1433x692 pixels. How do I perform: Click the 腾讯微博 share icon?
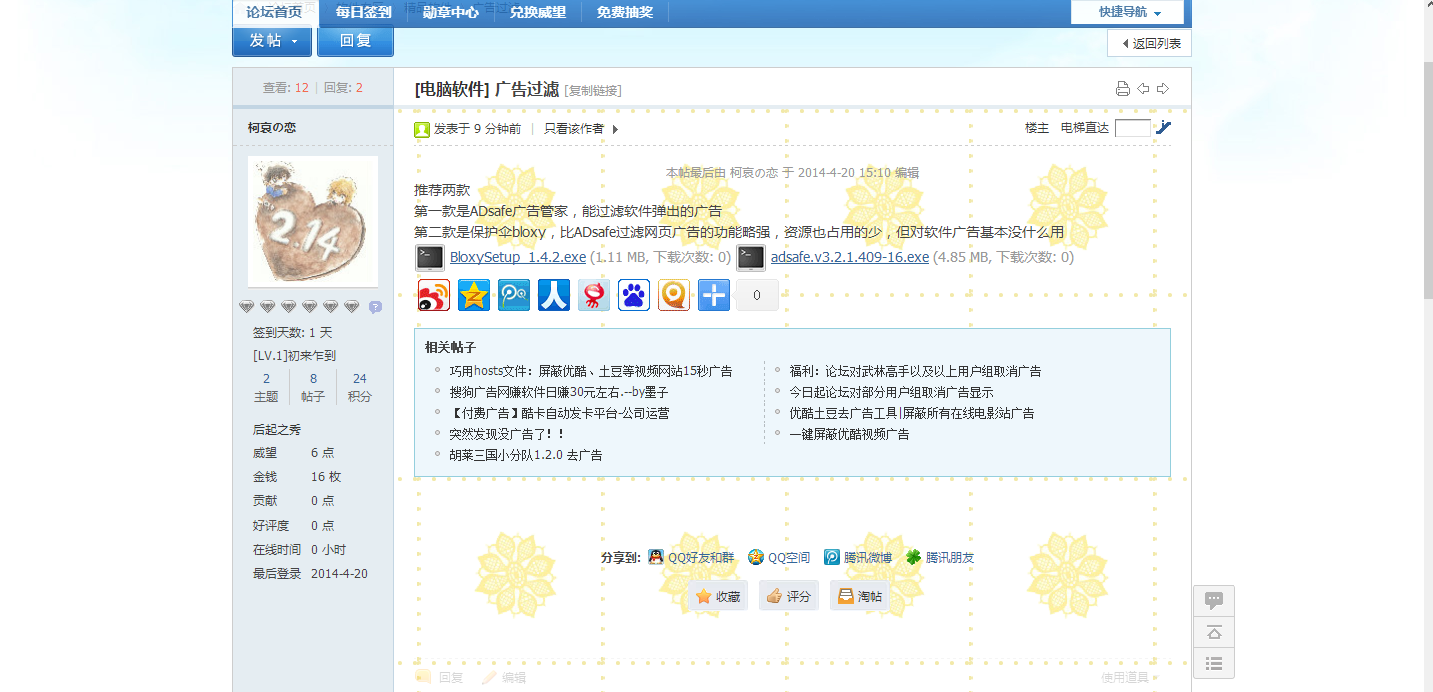(x=832, y=557)
